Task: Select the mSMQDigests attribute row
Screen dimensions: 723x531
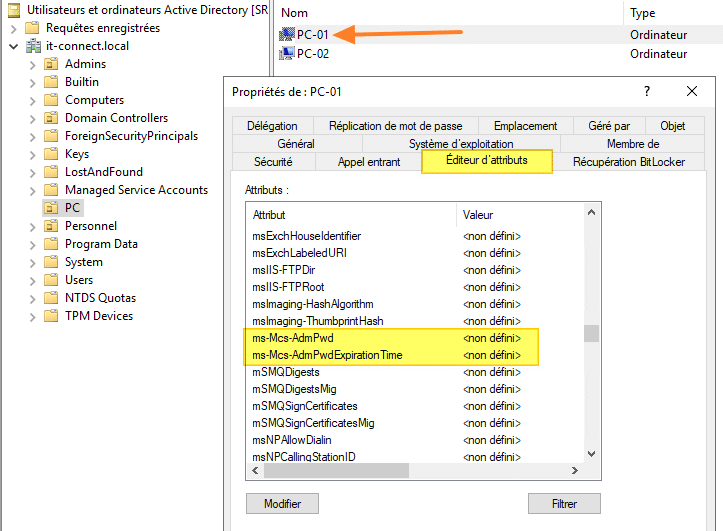Action: [x=415, y=372]
